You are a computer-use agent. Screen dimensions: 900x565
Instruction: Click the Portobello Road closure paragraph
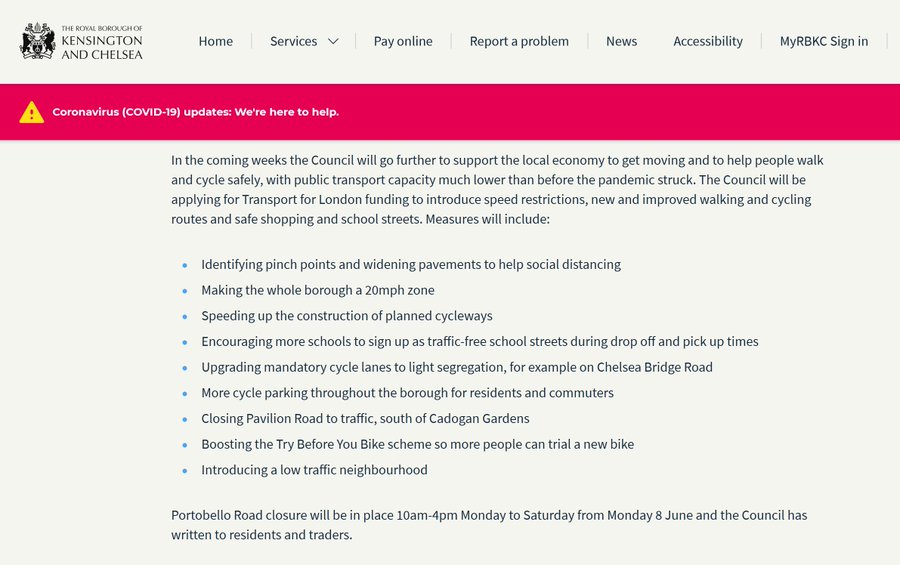(489, 525)
